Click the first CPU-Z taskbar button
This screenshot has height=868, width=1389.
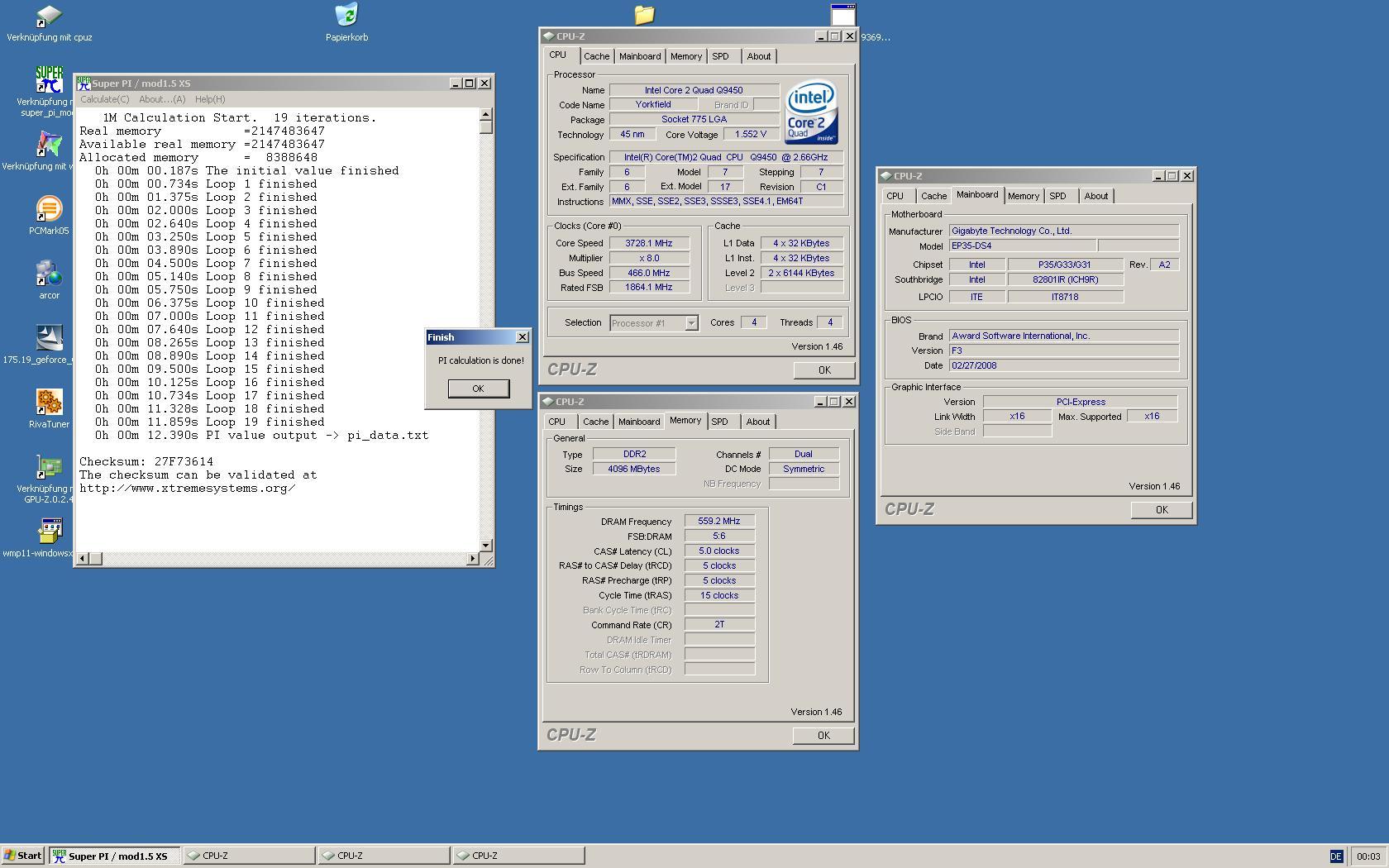tap(249, 856)
